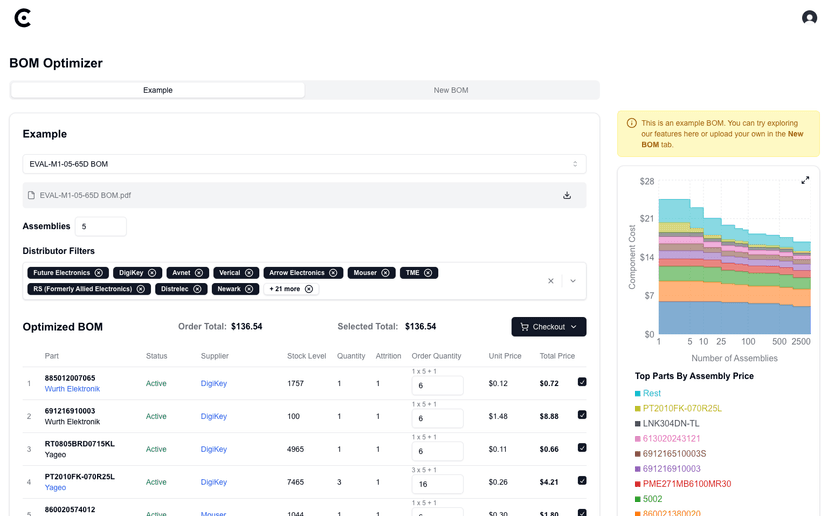Remove the RS (Formerly Allied Electronics) filter
This screenshot has height=516, width=828.
(x=141, y=289)
